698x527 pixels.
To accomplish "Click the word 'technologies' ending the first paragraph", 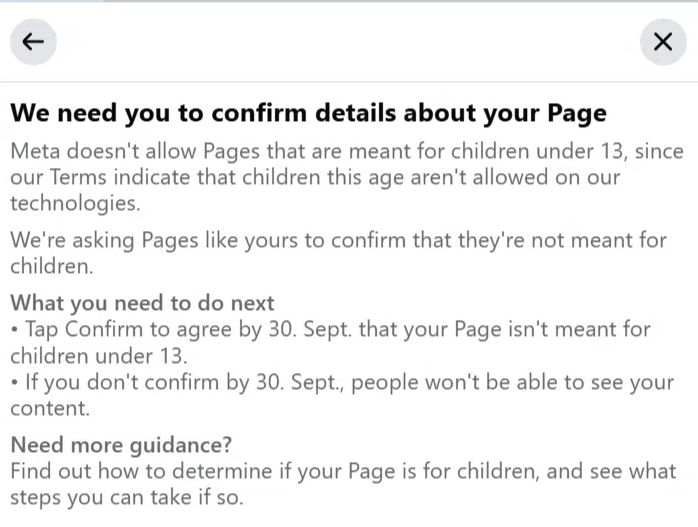I will coord(75,203).
